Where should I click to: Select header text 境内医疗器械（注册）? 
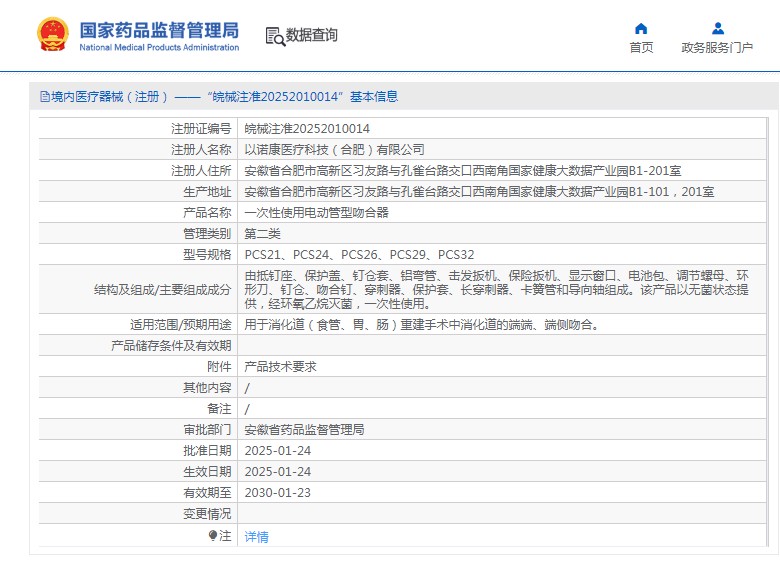pyautogui.click(x=110, y=96)
